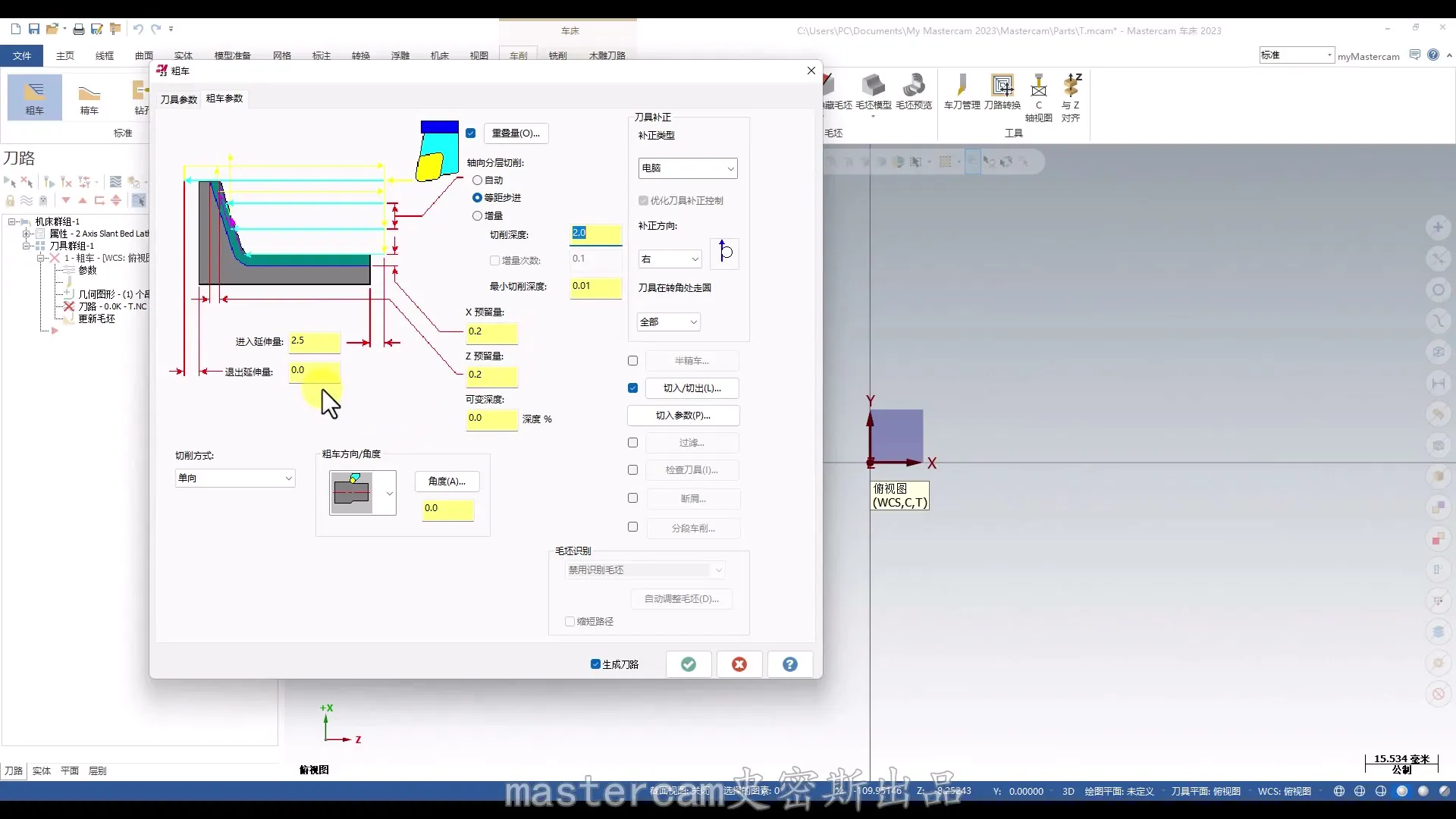The height and width of the screenshot is (819, 1456).
Task: Toggle the 生成刀路 checkbox
Action: pos(595,664)
